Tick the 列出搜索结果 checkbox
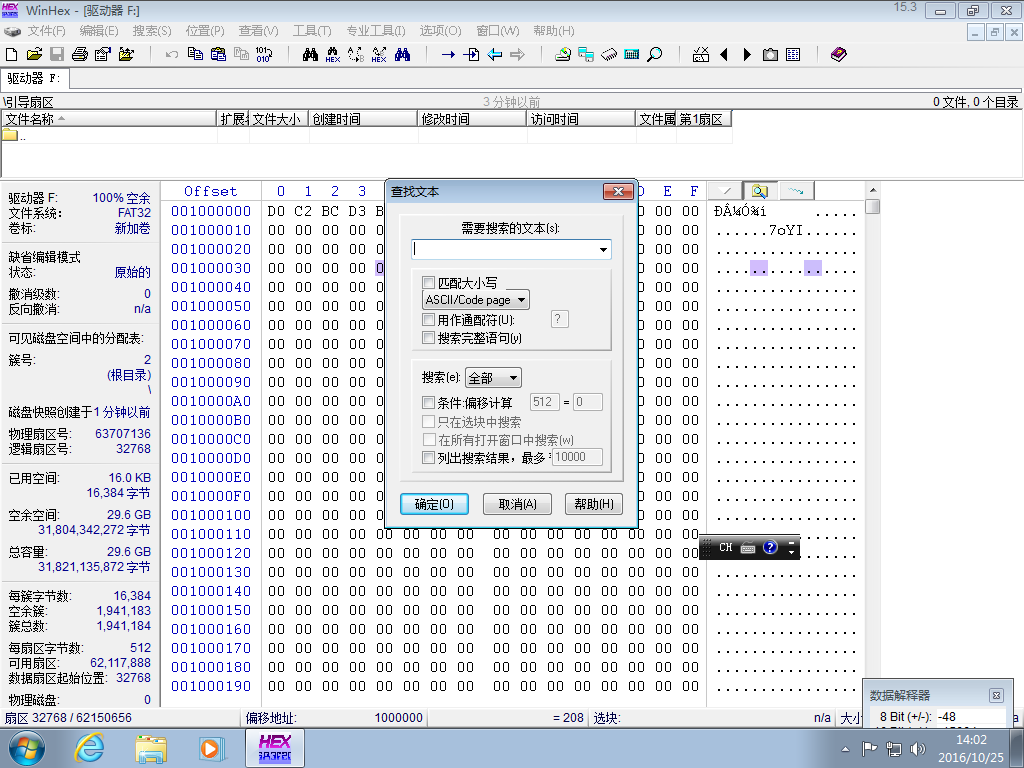This screenshot has height=768, width=1024. point(428,457)
